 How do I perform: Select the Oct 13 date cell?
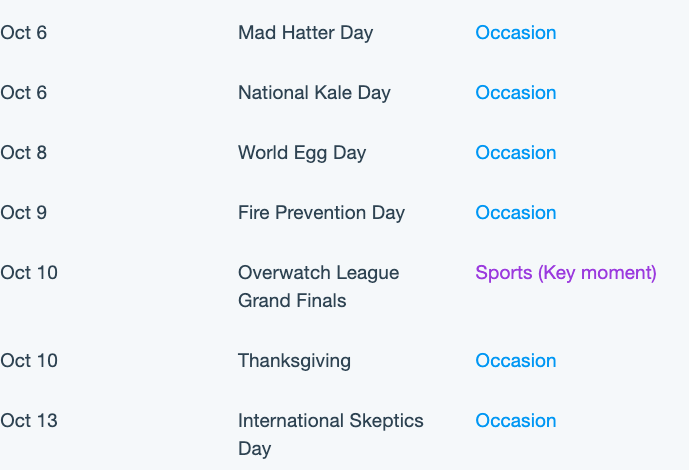click(29, 421)
